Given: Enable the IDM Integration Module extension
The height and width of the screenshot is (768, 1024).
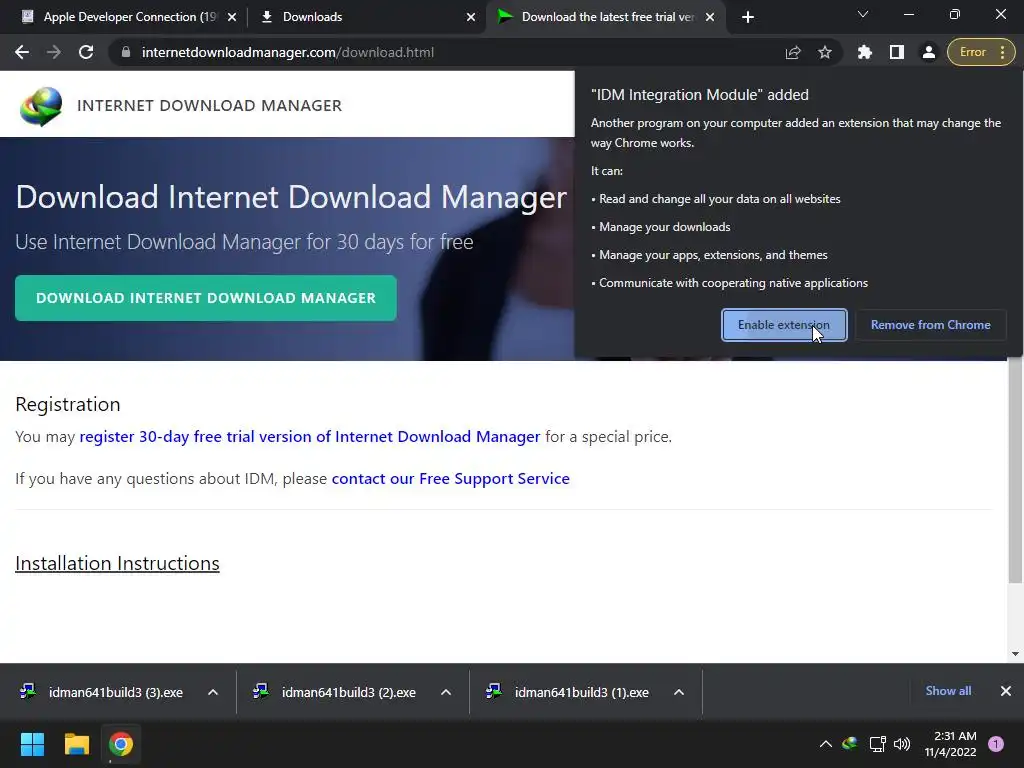Looking at the screenshot, I should 784,325.
